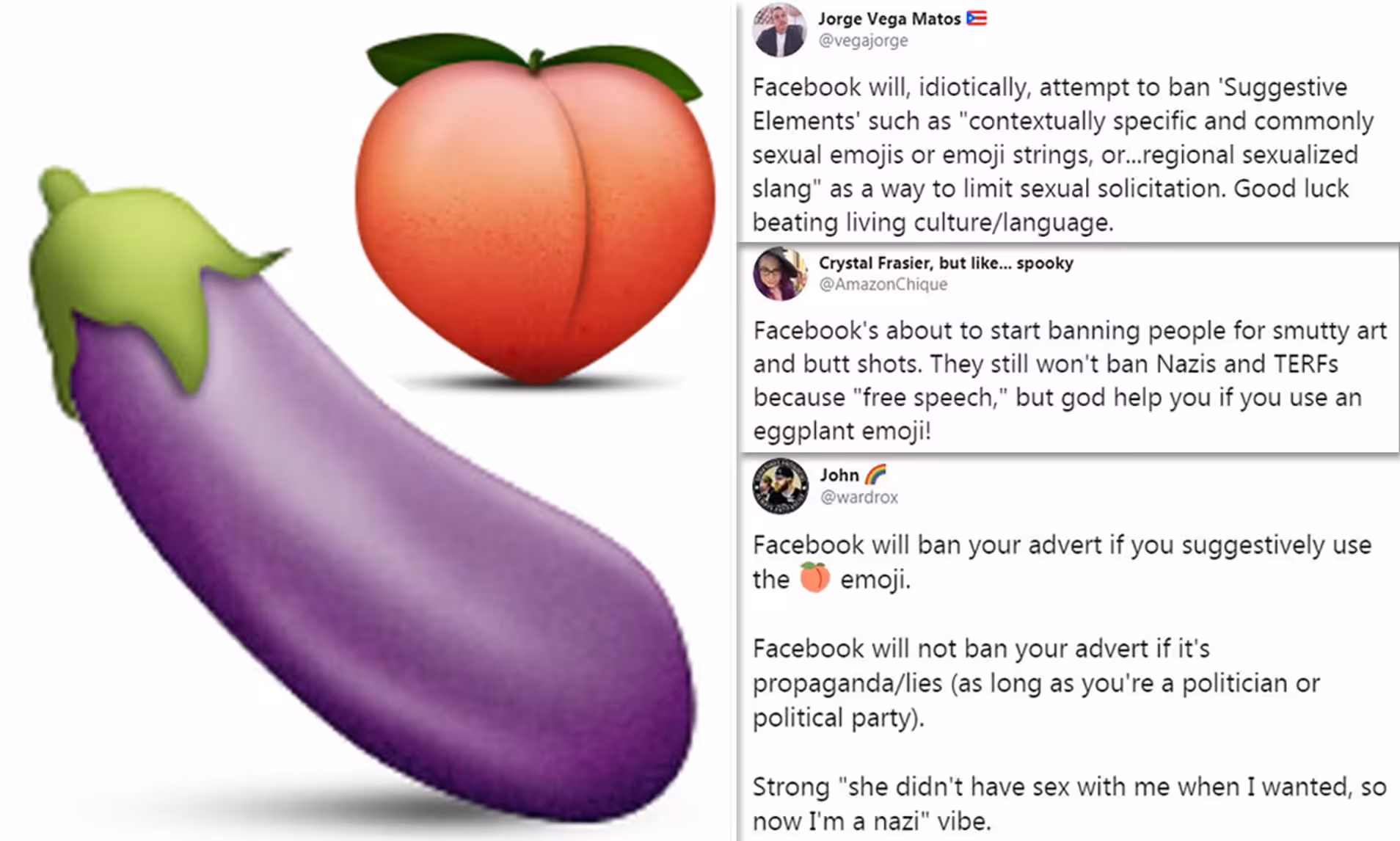
Task: Click the 'Crystal Frasier, but like... spooky' name
Action: tap(946, 263)
